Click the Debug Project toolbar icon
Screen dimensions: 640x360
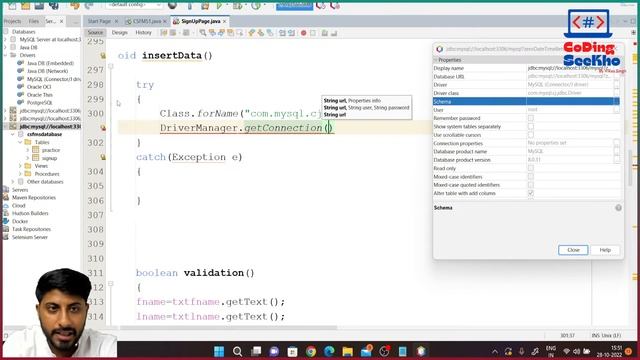click(x=238, y=6)
